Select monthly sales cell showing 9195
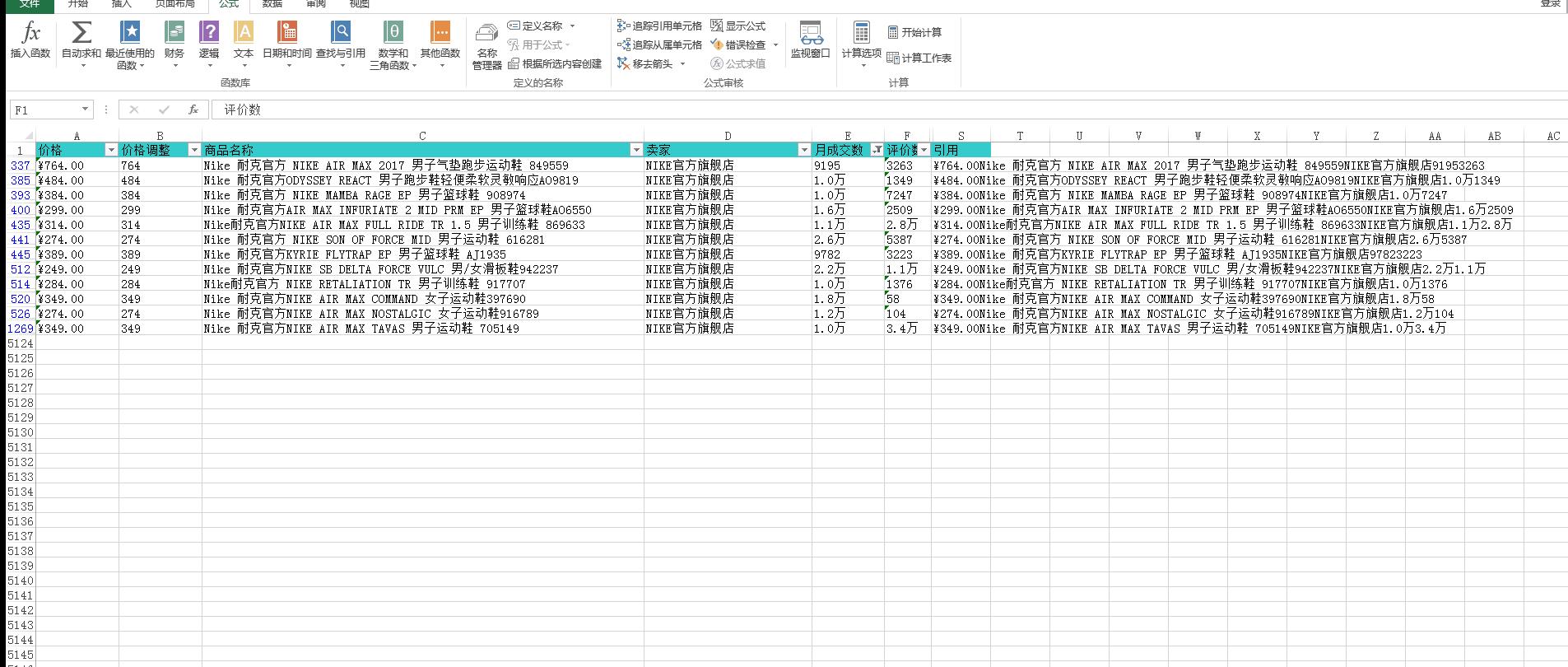 pyautogui.click(x=848, y=166)
